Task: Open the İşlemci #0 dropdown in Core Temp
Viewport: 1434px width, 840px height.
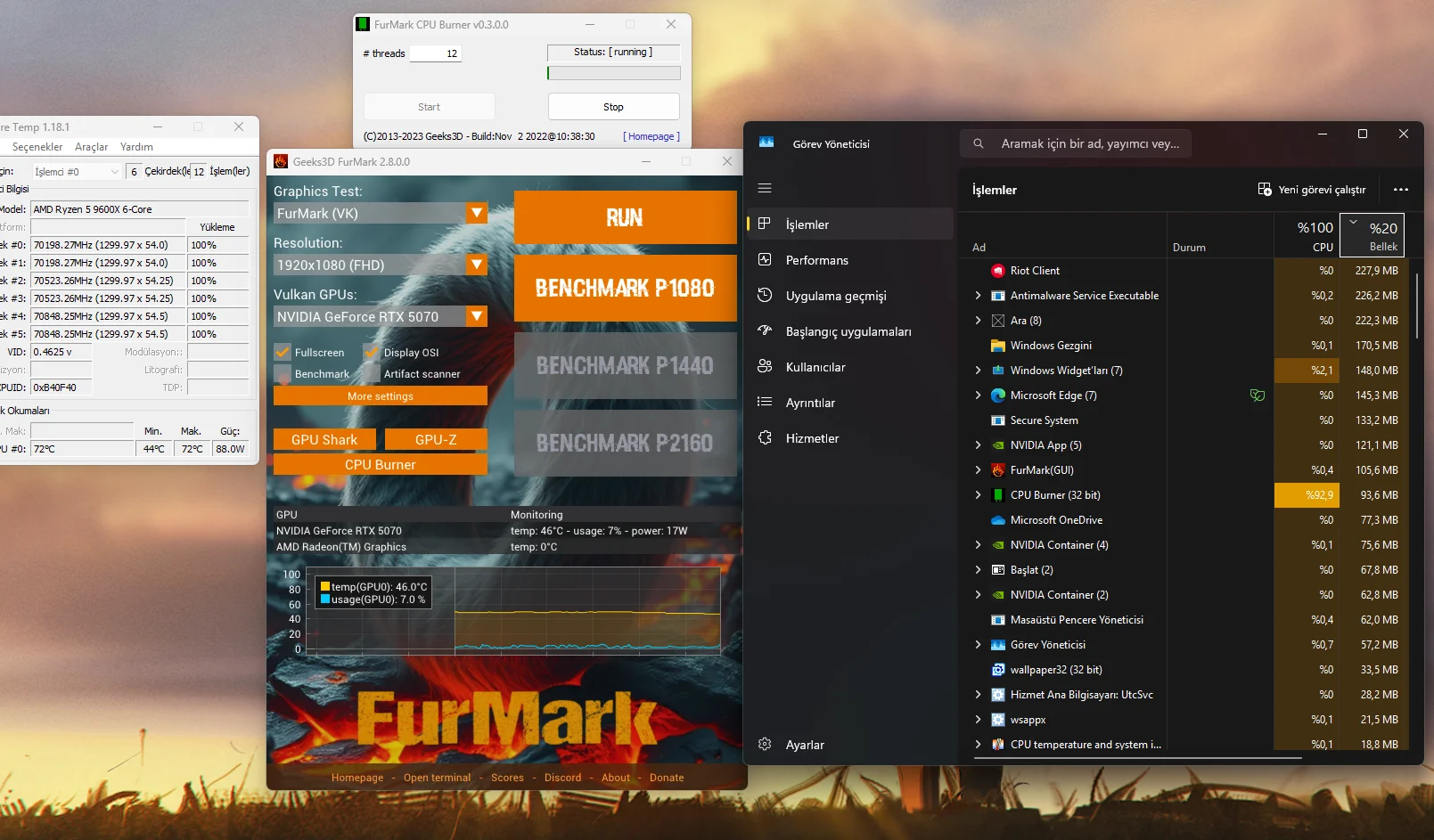Action: [77, 171]
